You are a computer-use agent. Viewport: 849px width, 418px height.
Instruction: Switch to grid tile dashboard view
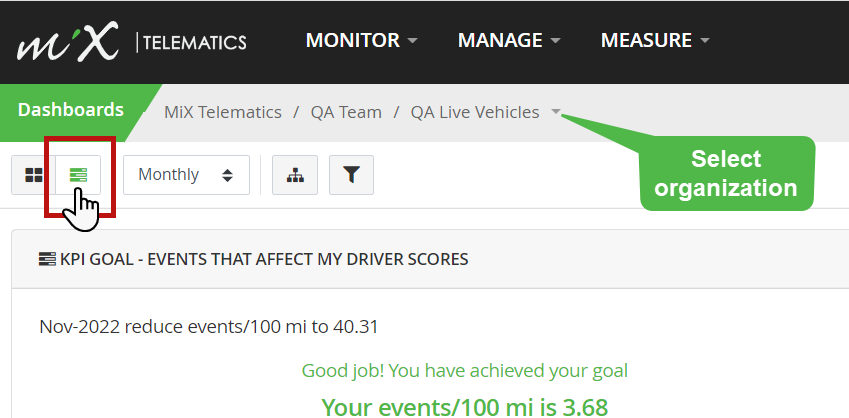tap(34, 175)
